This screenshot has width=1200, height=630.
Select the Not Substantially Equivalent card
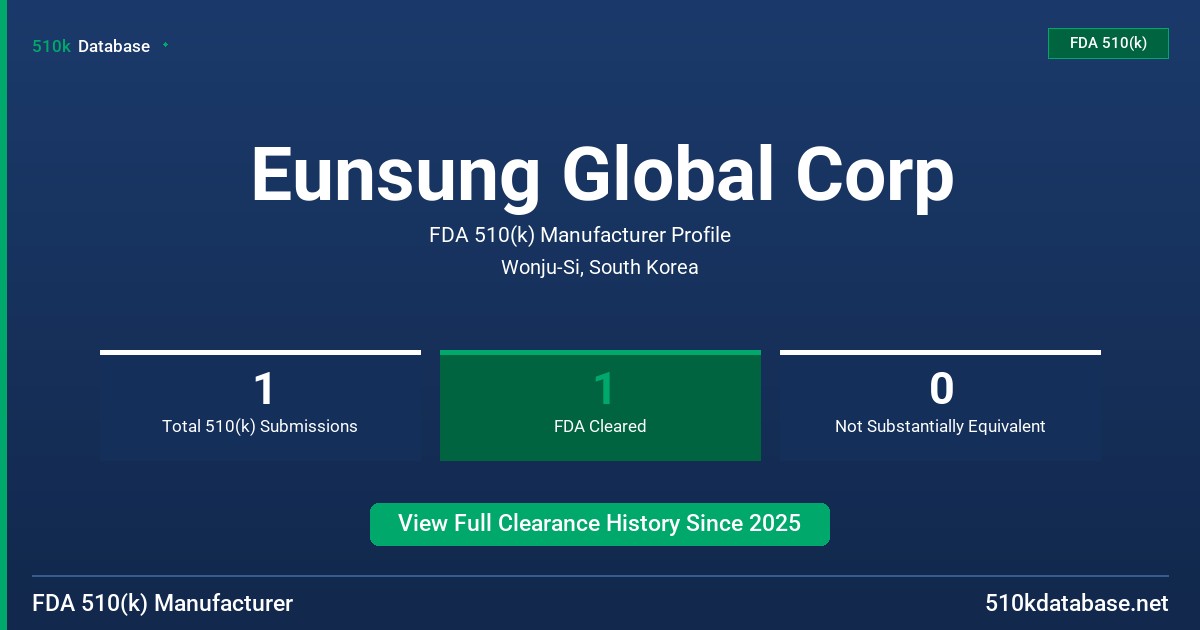point(940,406)
